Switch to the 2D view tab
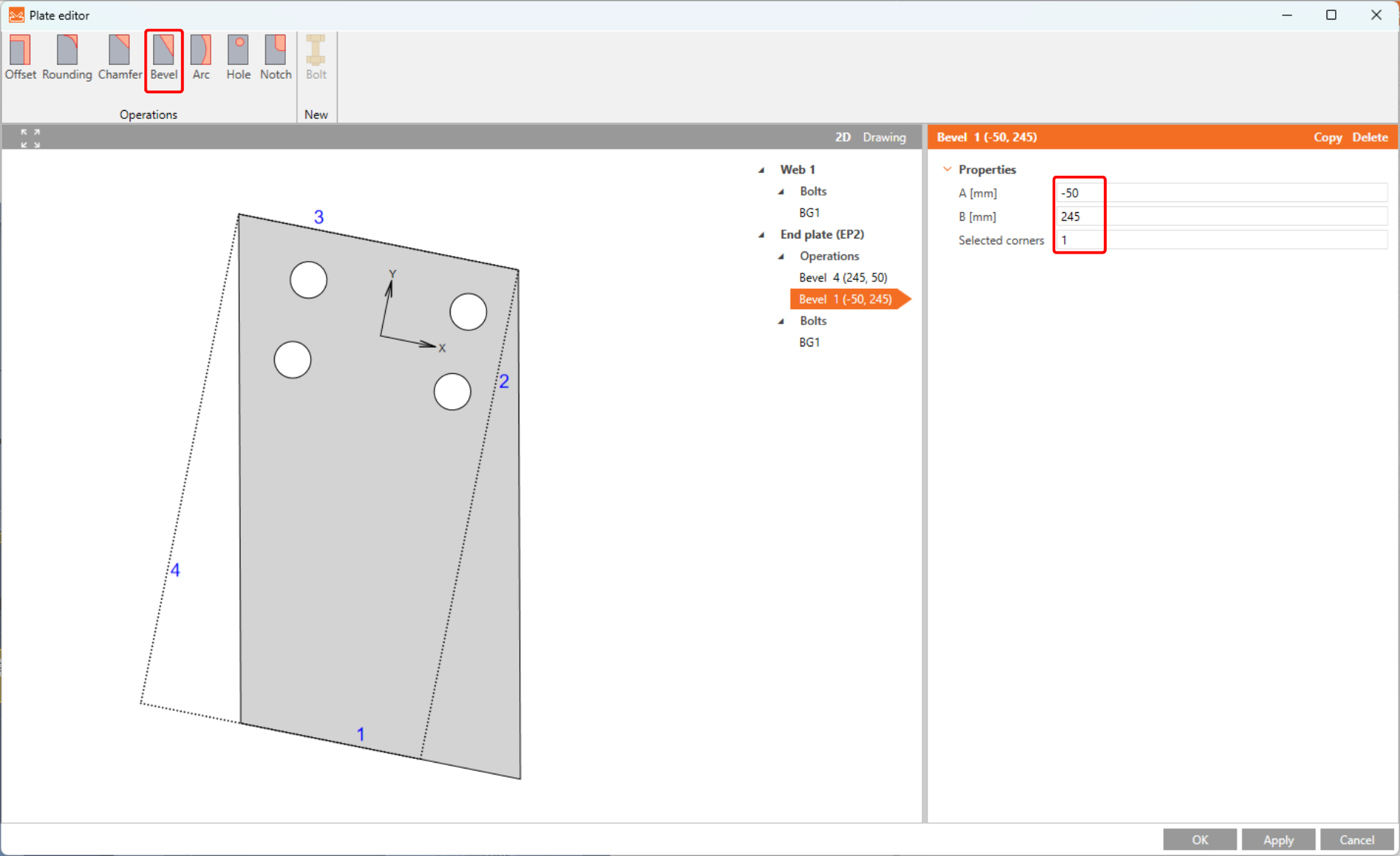The image size is (1400, 856). coord(842,137)
